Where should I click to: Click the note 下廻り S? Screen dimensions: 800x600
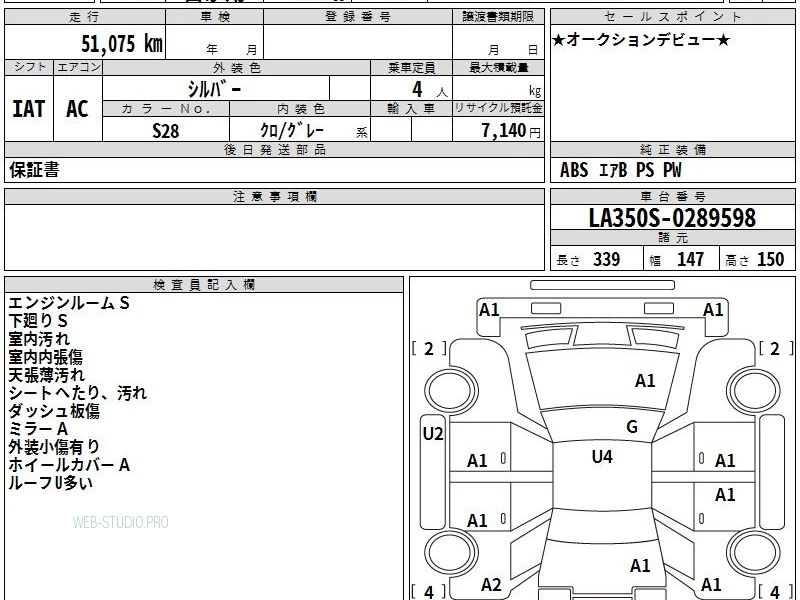point(38,321)
